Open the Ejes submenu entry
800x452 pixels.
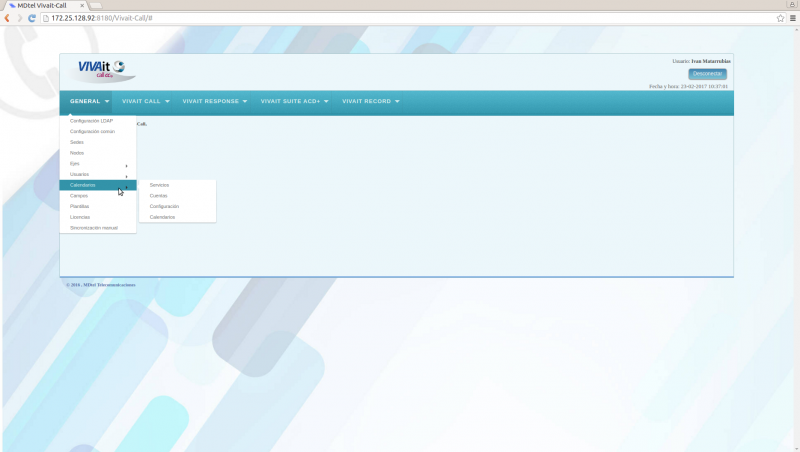tap(98, 164)
